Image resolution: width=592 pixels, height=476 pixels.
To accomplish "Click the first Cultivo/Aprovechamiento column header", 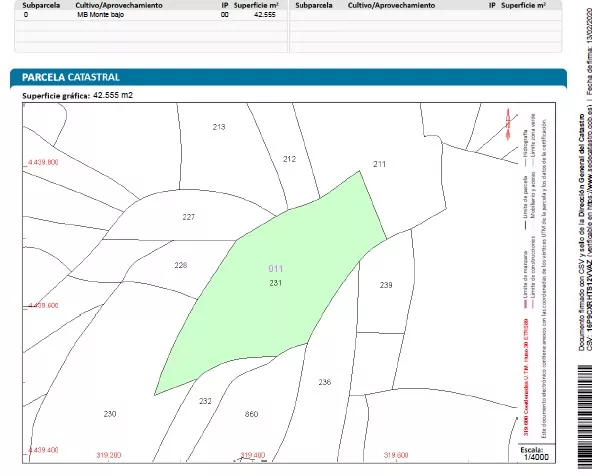I will pos(119,5).
